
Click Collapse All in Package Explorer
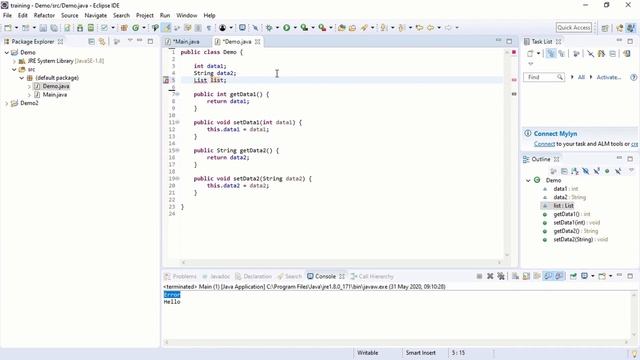(x=91, y=42)
